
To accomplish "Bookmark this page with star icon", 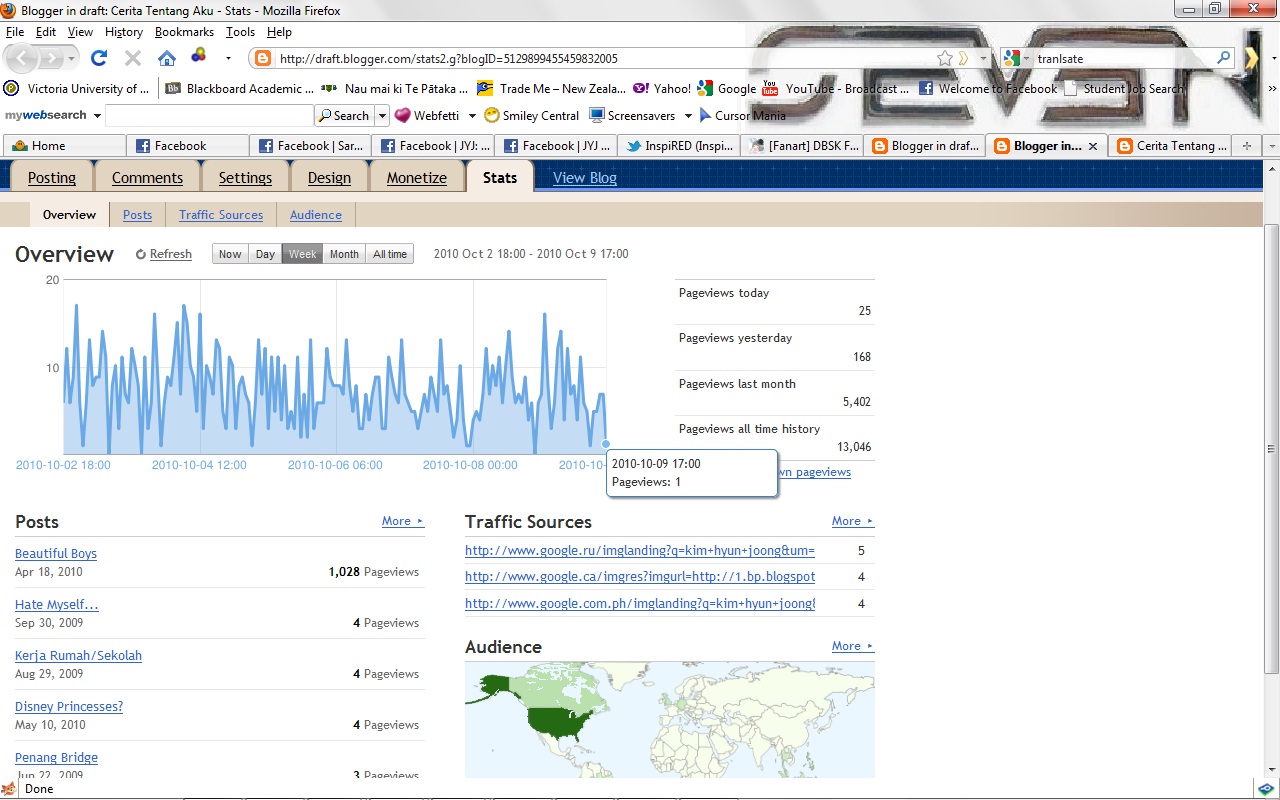I will point(945,58).
